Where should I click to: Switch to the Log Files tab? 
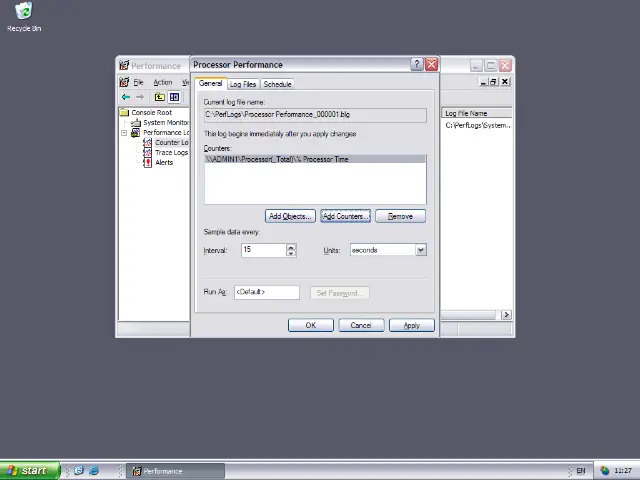pos(243,84)
